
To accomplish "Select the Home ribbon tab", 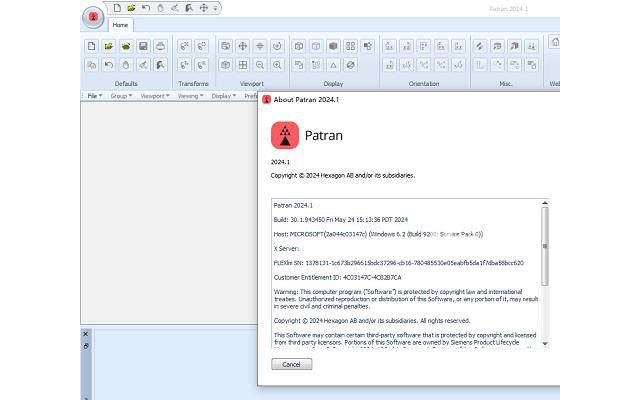I will tap(120, 25).
